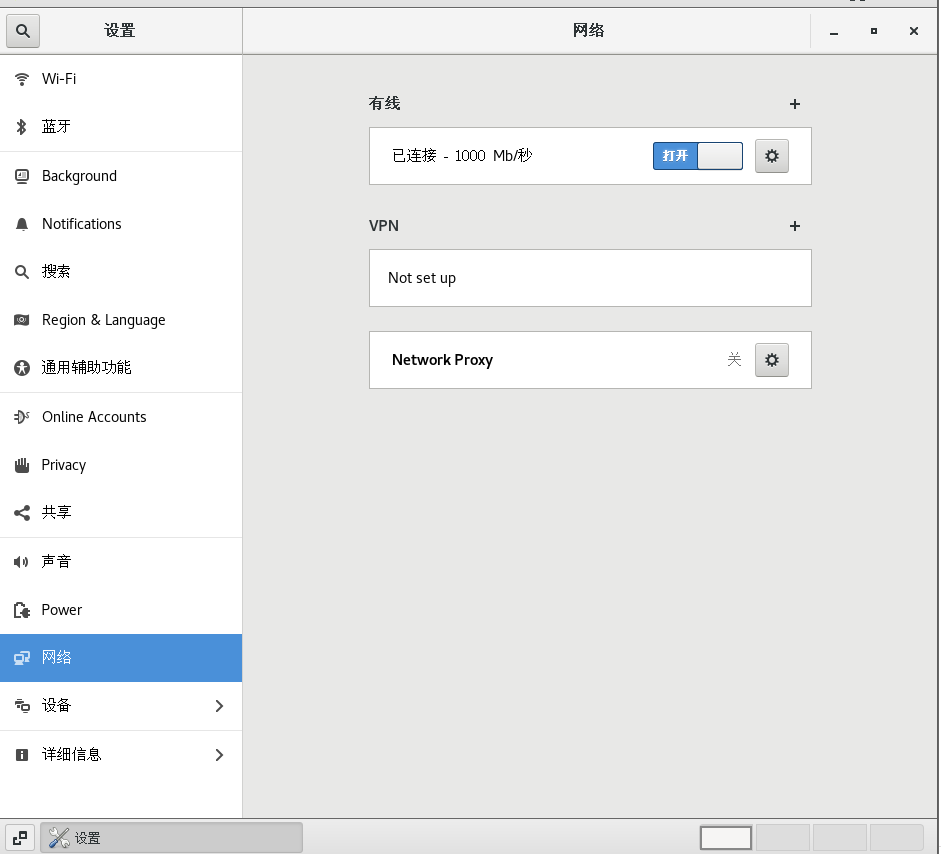Click the '已连接 - 1000 Mb/秒' status text
Image resolution: width=941 pixels, height=854 pixels.
[x=461, y=156]
